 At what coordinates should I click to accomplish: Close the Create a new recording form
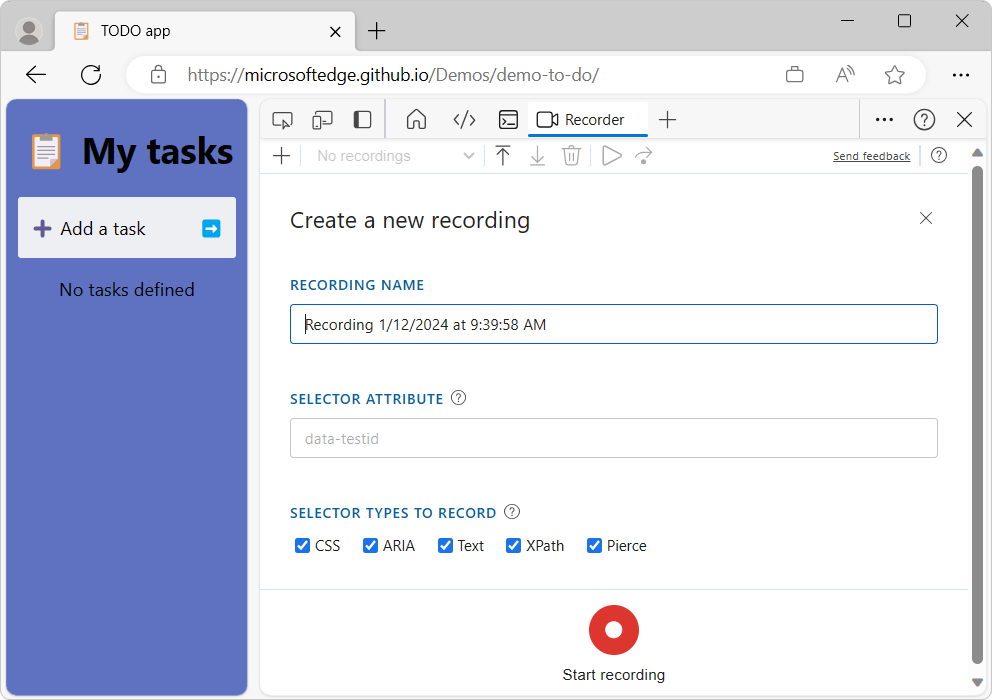tap(926, 218)
